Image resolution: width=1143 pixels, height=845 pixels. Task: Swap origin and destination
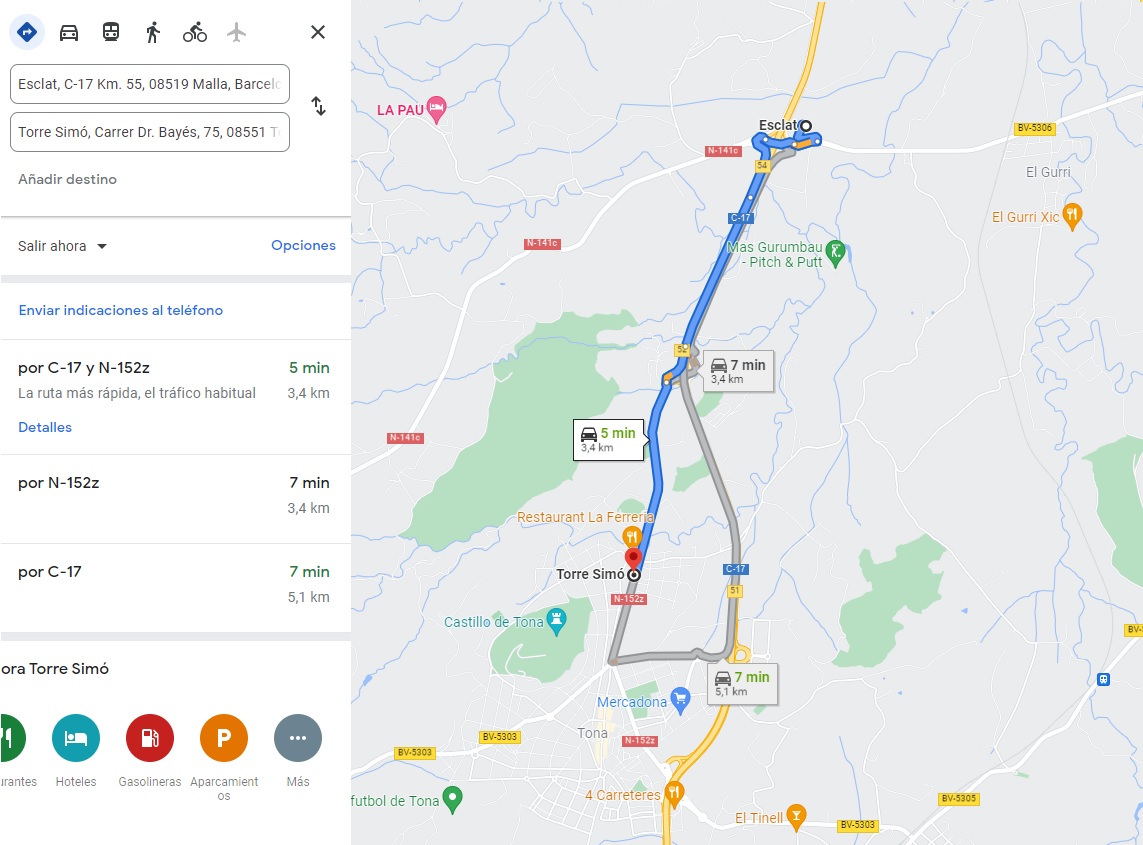coord(319,106)
